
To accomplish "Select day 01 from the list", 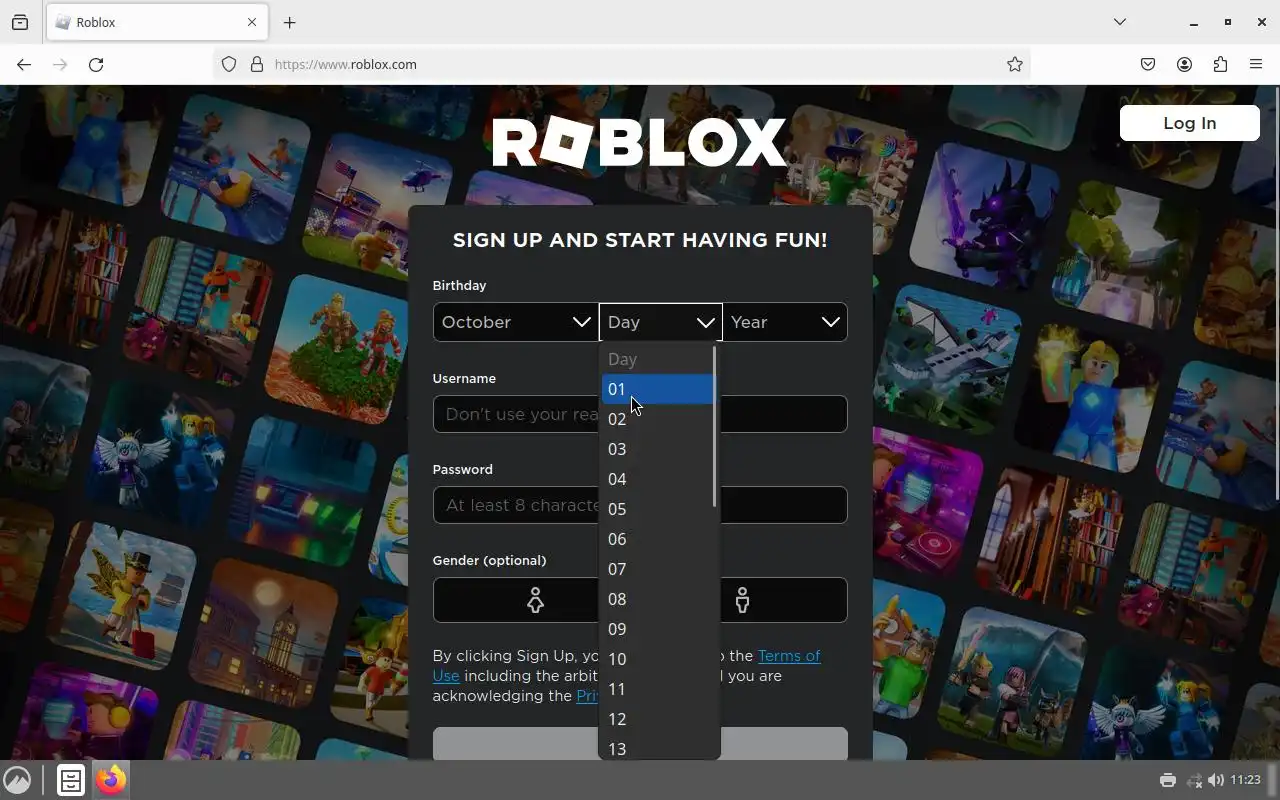I will [657, 389].
